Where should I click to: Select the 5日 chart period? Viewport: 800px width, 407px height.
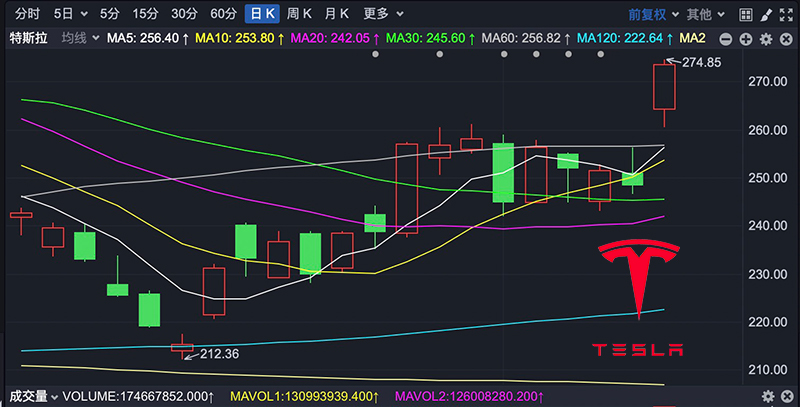(x=64, y=14)
